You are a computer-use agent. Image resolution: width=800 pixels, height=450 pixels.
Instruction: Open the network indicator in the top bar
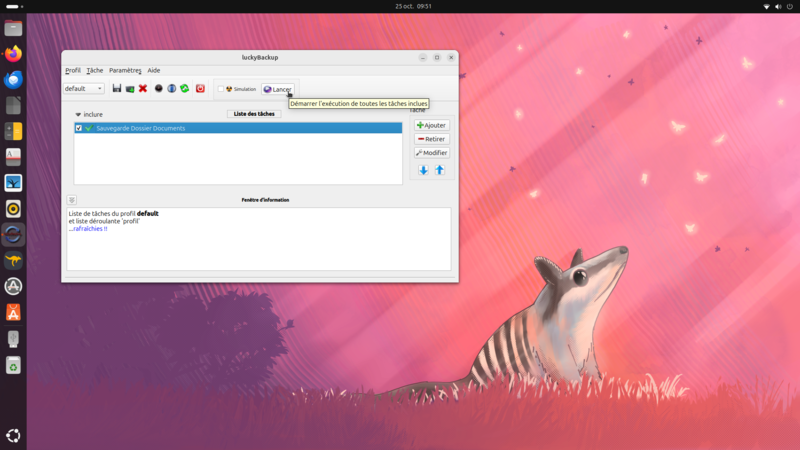tap(766, 7)
